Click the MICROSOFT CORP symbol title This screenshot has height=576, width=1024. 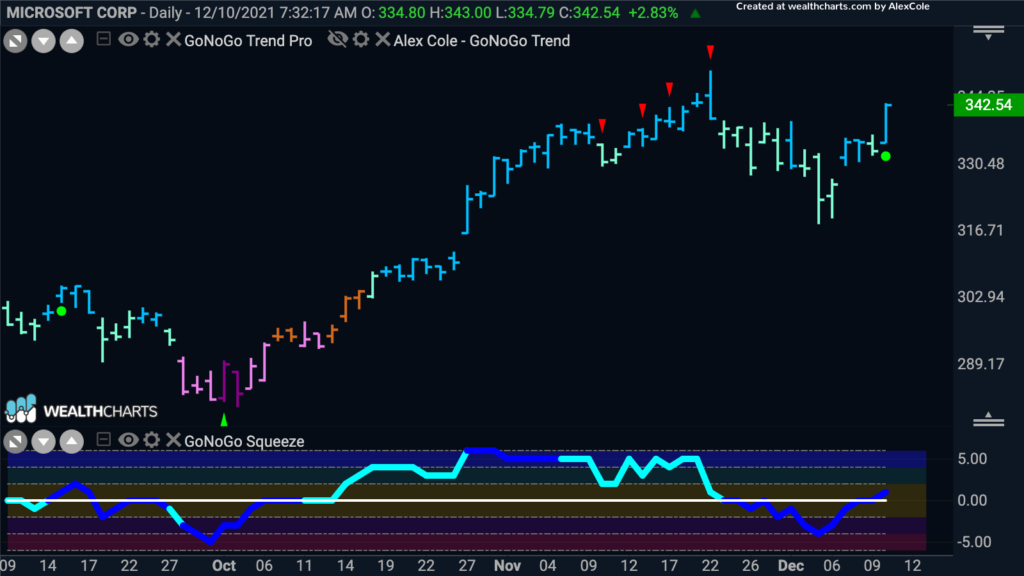pos(72,12)
